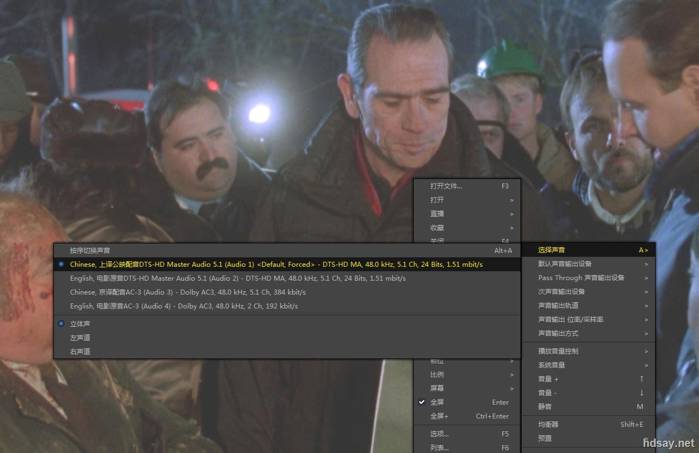Choose 立体声 stereo channel mode

(x=287, y=324)
